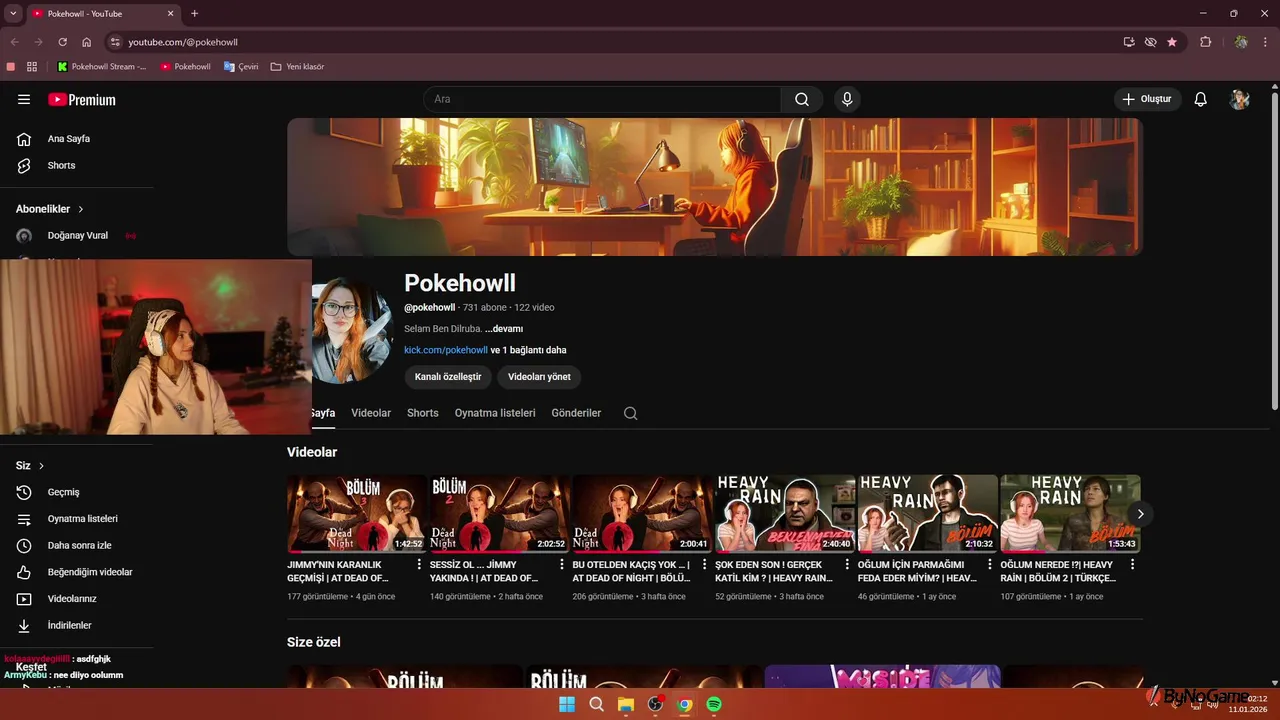Open options for SESSİZ OL JIMMY YAKINDA video

coord(562,565)
